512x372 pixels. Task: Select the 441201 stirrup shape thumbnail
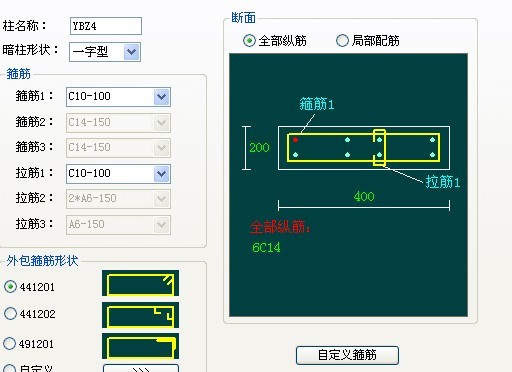(140, 283)
